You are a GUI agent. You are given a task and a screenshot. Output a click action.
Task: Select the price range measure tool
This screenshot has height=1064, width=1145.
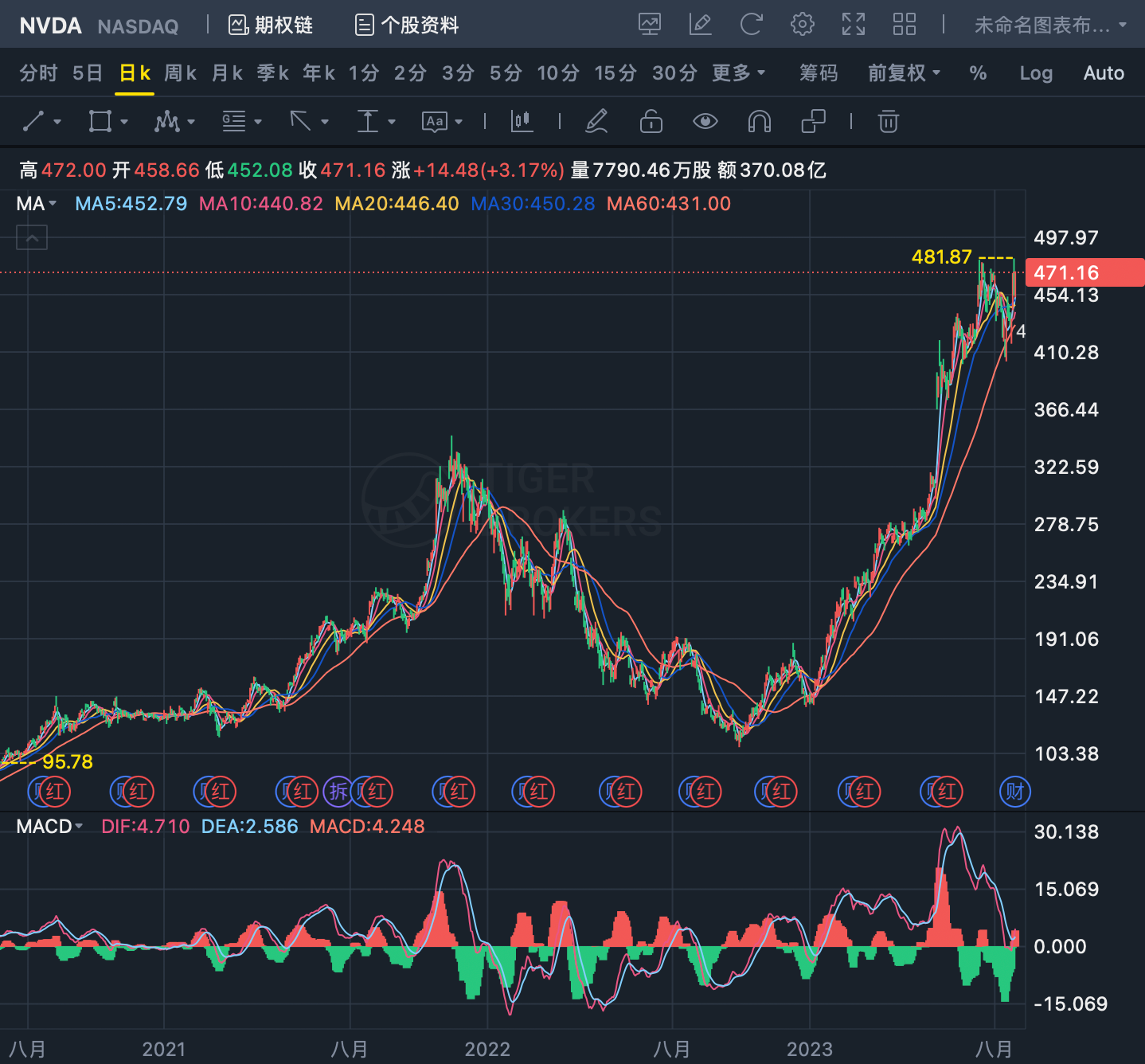367,121
